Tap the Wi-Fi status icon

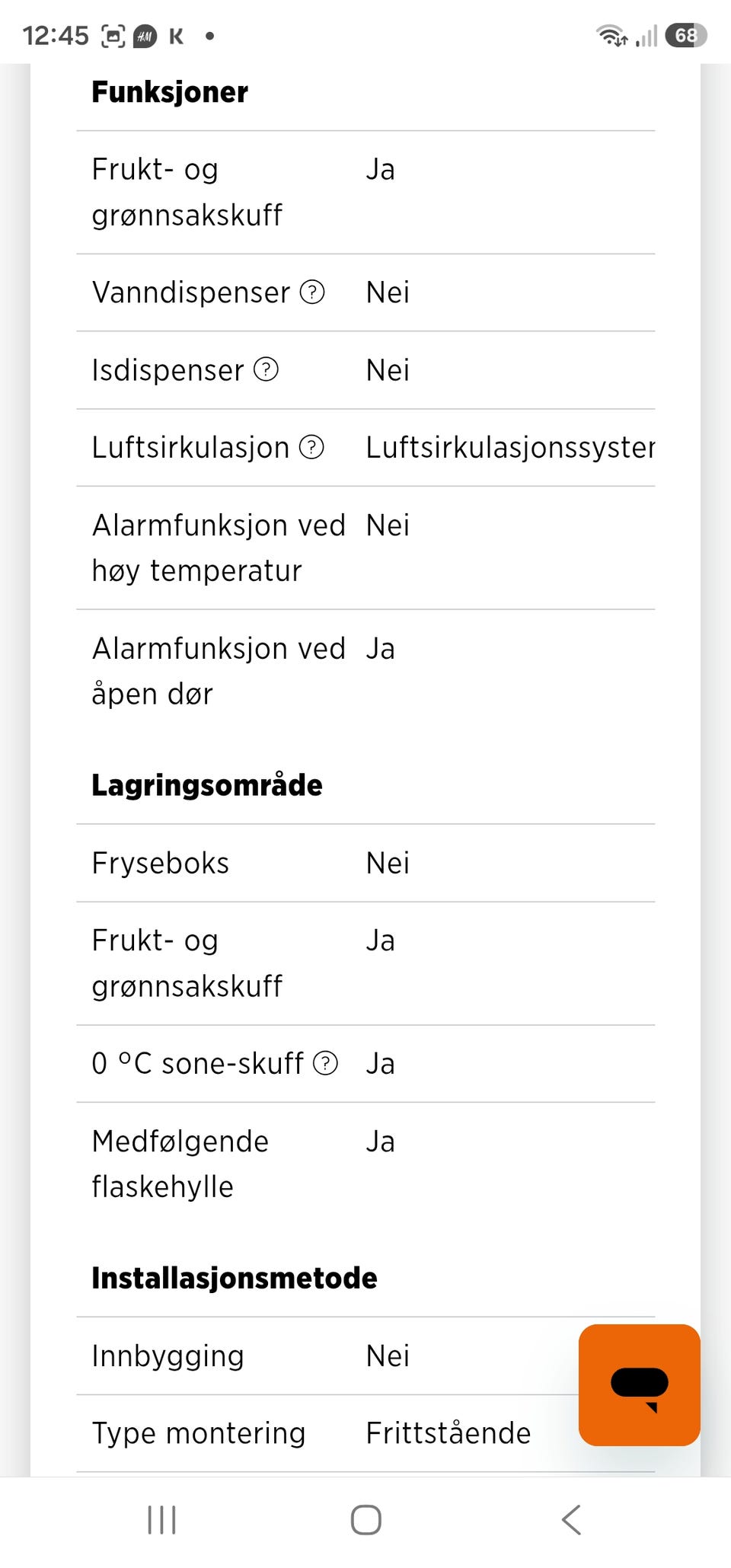pos(611,35)
